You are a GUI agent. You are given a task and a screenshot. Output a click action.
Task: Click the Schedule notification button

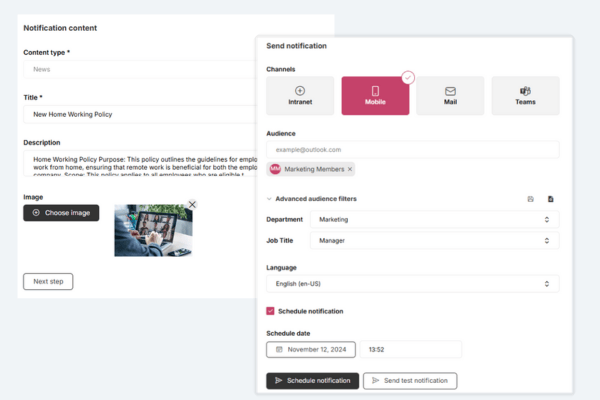(312, 381)
